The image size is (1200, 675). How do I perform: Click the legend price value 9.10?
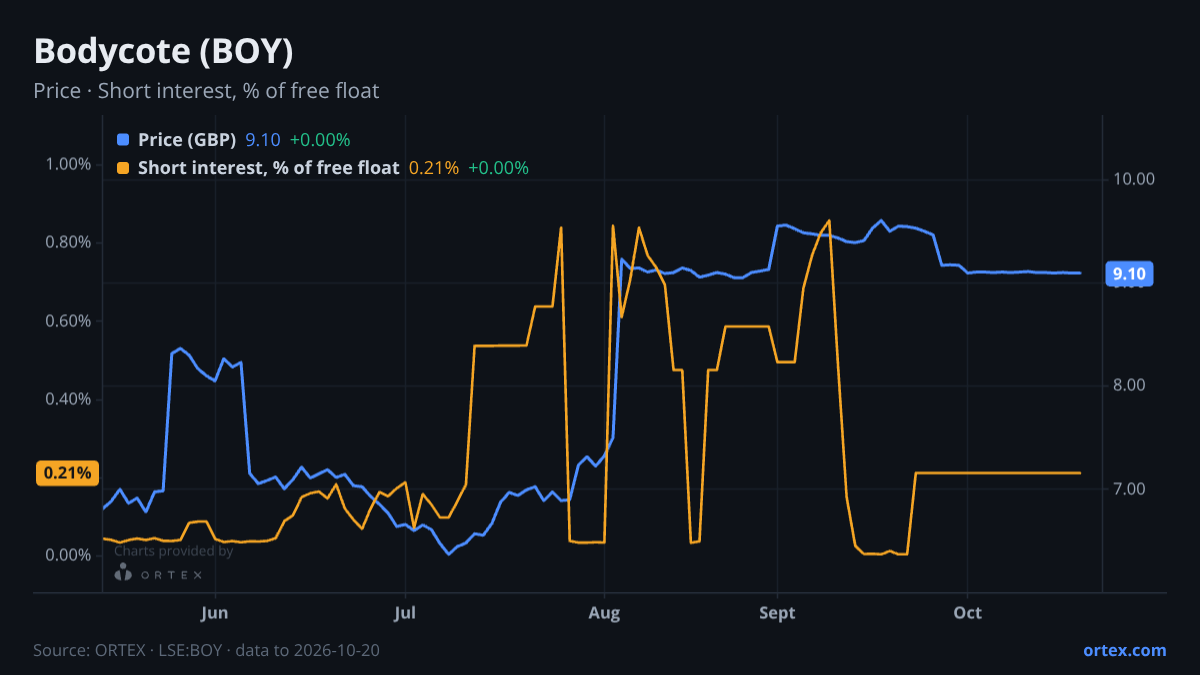click(263, 140)
